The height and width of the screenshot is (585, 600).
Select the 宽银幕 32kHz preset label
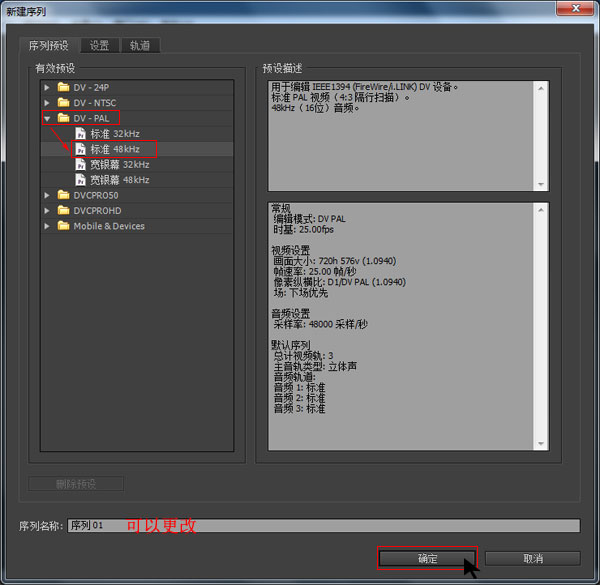(120, 165)
